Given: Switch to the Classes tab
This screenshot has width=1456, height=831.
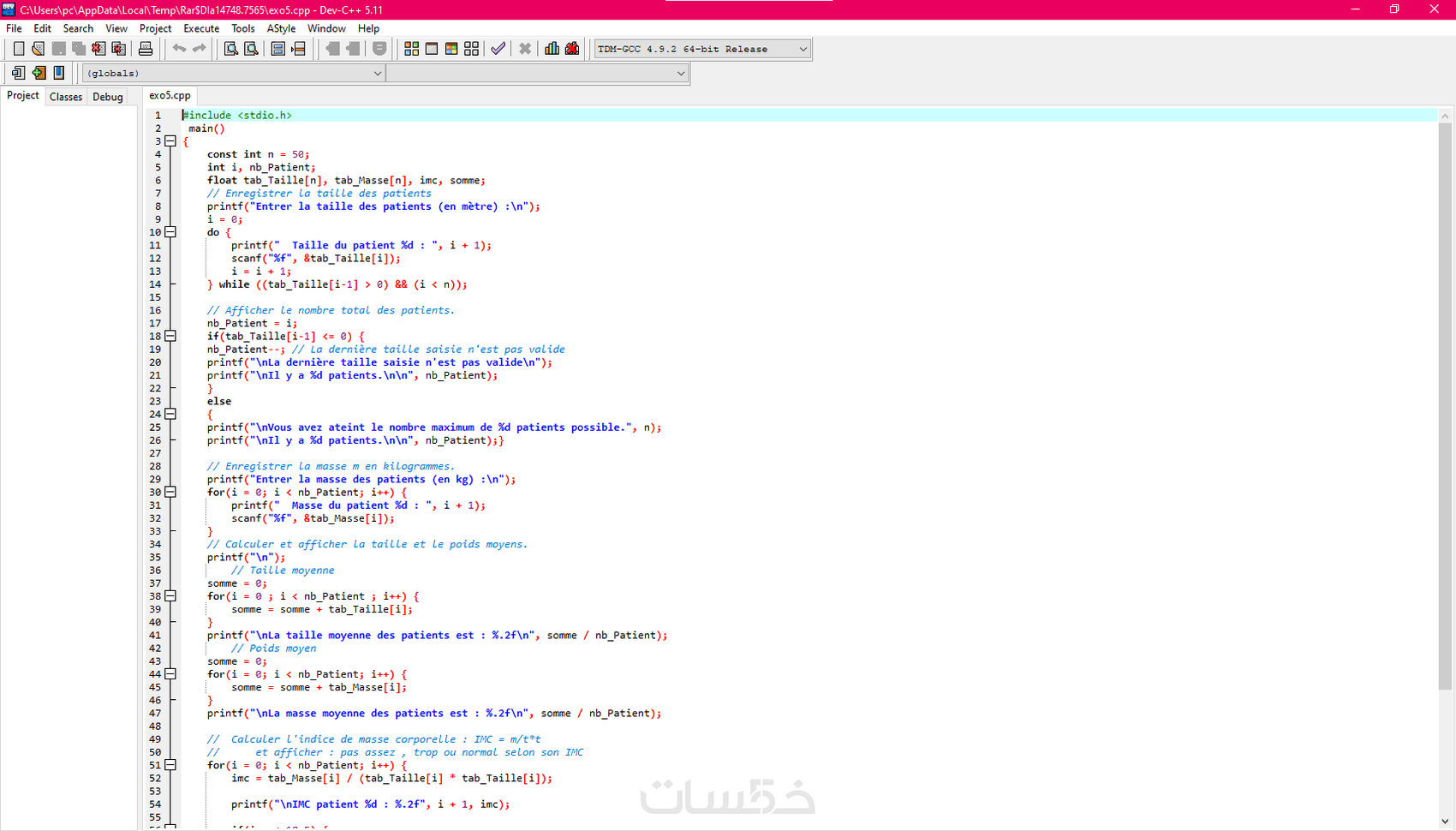Looking at the screenshot, I should pos(65,97).
